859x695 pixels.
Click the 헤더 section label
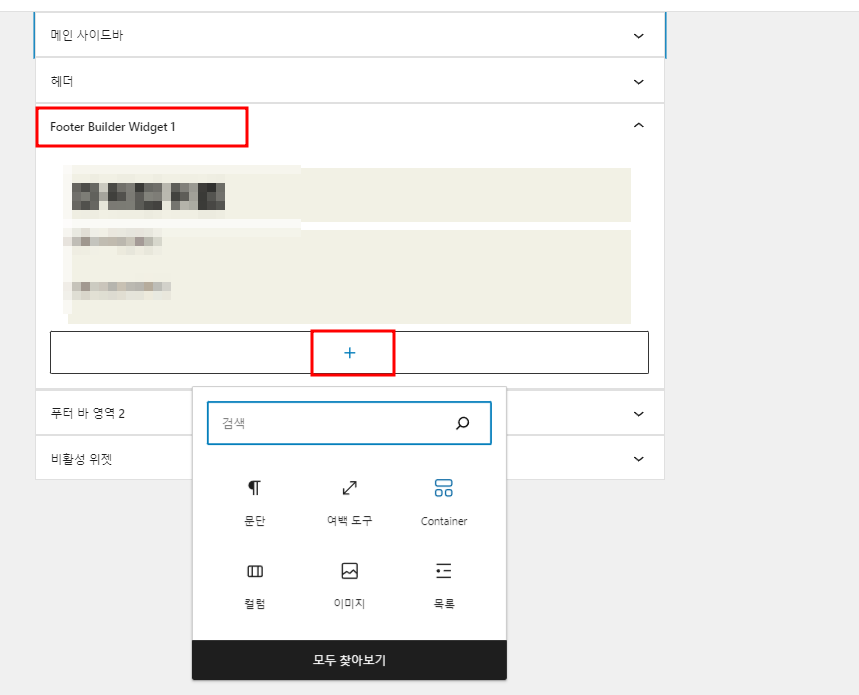tap(57, 81)
